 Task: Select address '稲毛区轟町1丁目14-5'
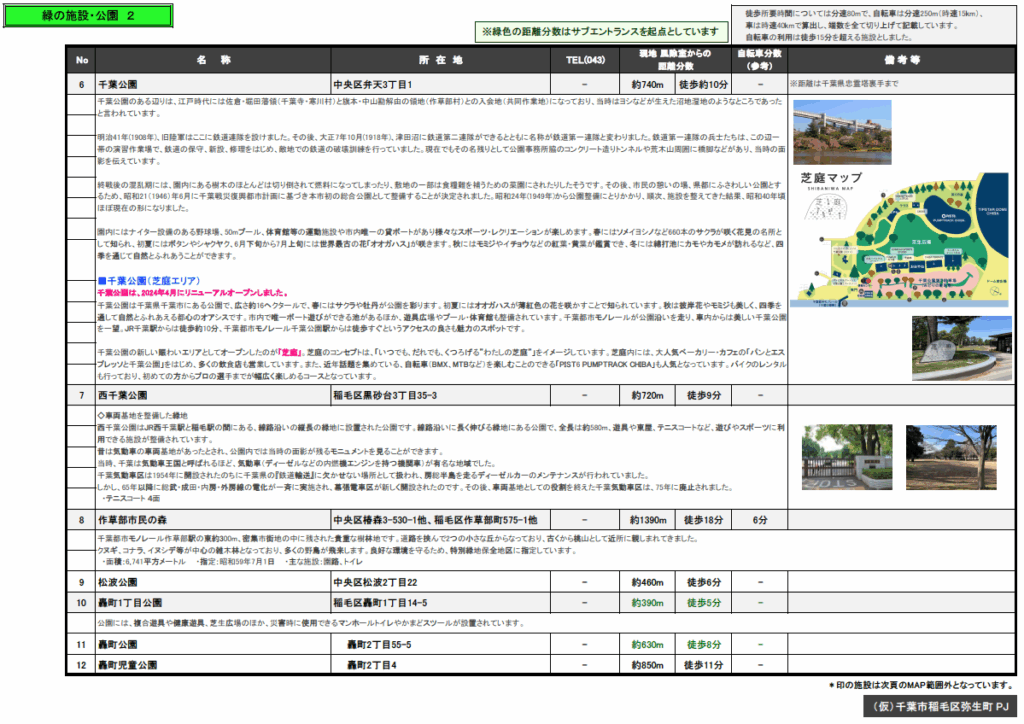coord(381,603)
